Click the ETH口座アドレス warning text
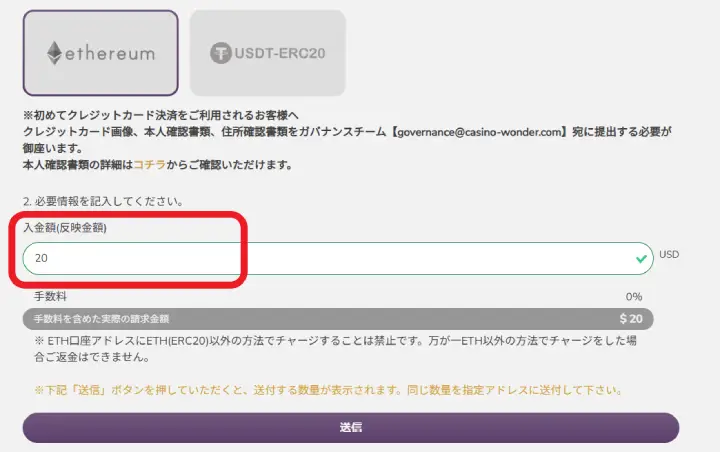Image resolution: width=720 pixels, height=452 pixels. click(x=335, y=349)
